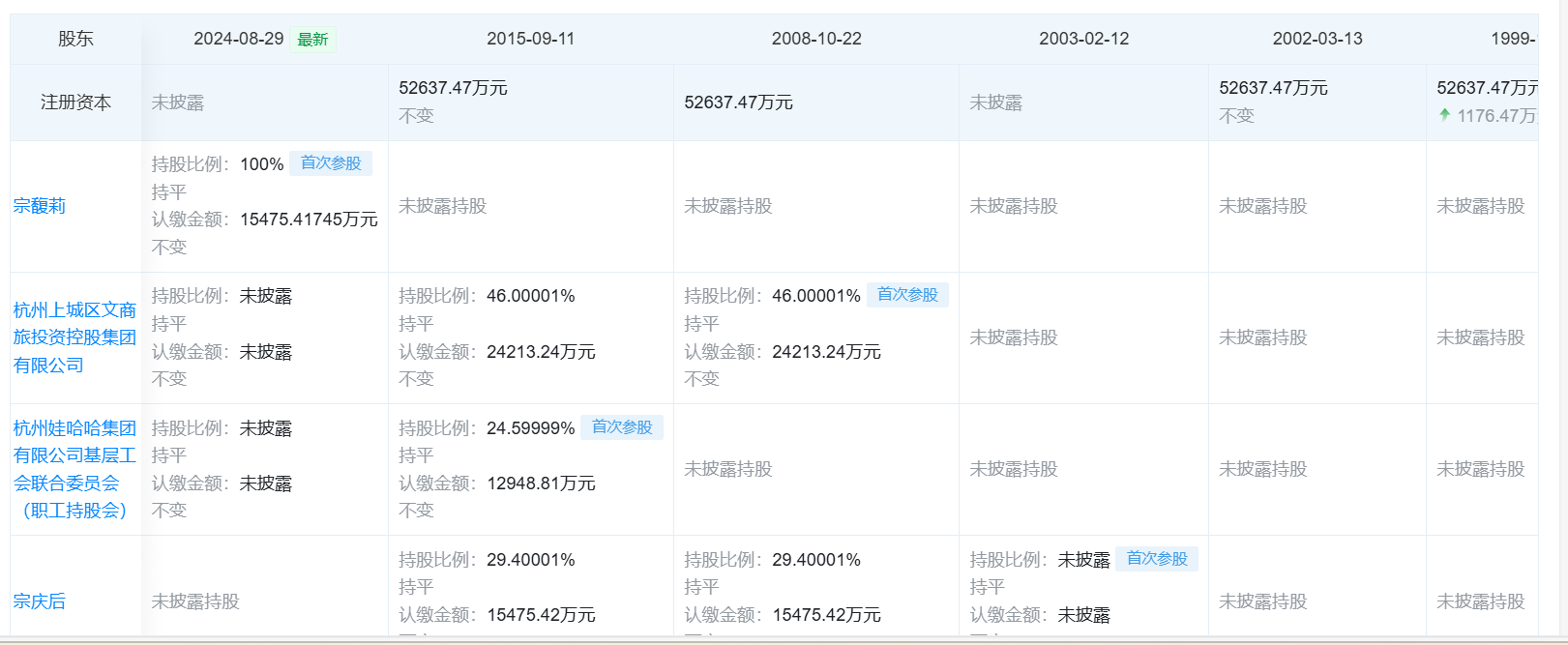Click the 最新 badge beside 2024-08-29
The width and height of the screenshot is (1568, 645).
[312, 40]
